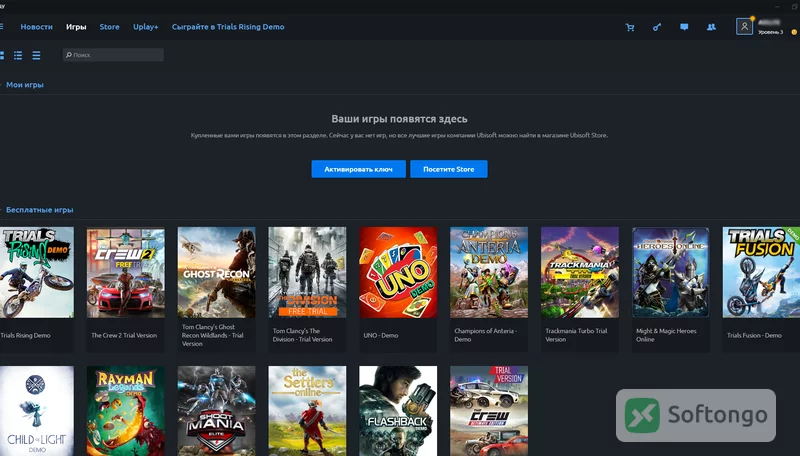Open the Rayman Legends Demo cover
This screenshot has width=800, height=456.
coord(126,411)
